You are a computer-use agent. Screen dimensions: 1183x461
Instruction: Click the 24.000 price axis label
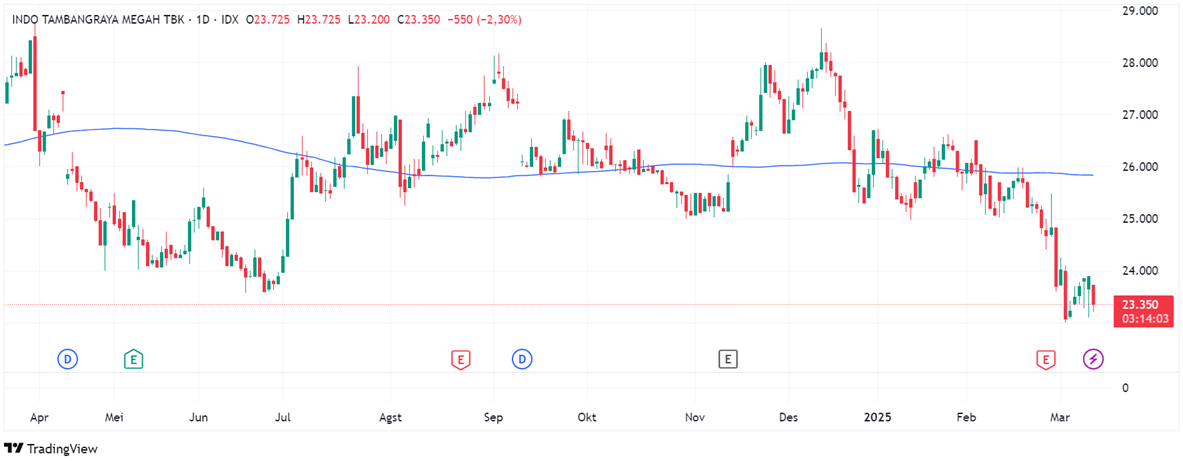pyautogui.click(x=1141, y=272)
